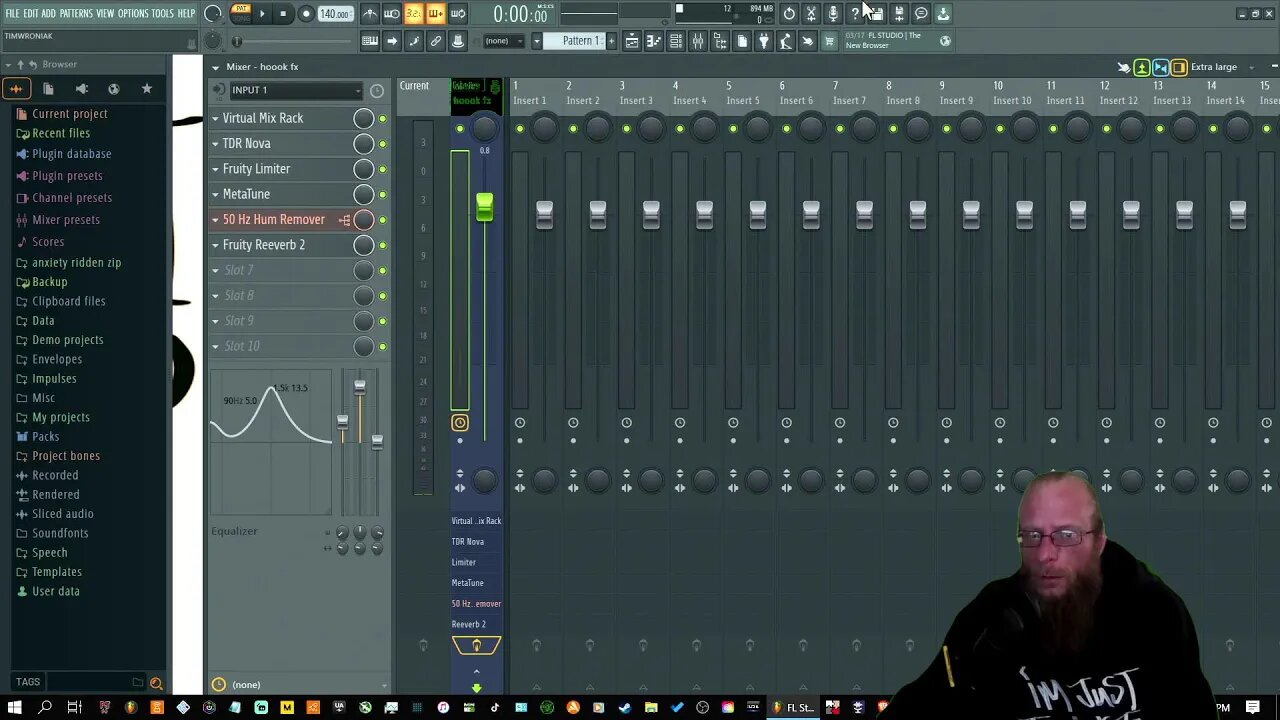The image size is (1280, 720).
Task: Click the Browser files tab icon
Action: [x=48, y=89]
